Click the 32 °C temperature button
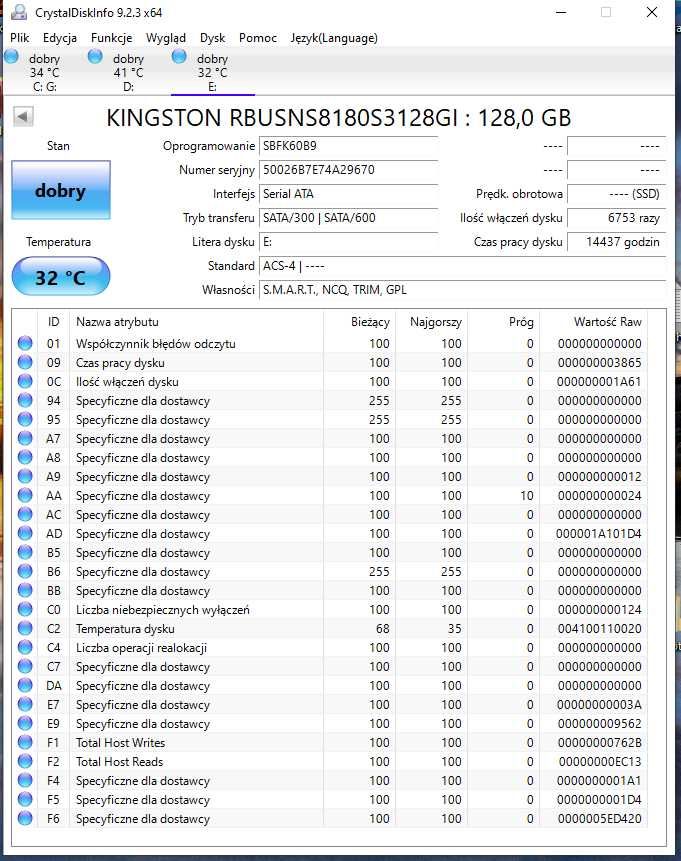Viewport: 681px width, 861px height. coord(60,276)
